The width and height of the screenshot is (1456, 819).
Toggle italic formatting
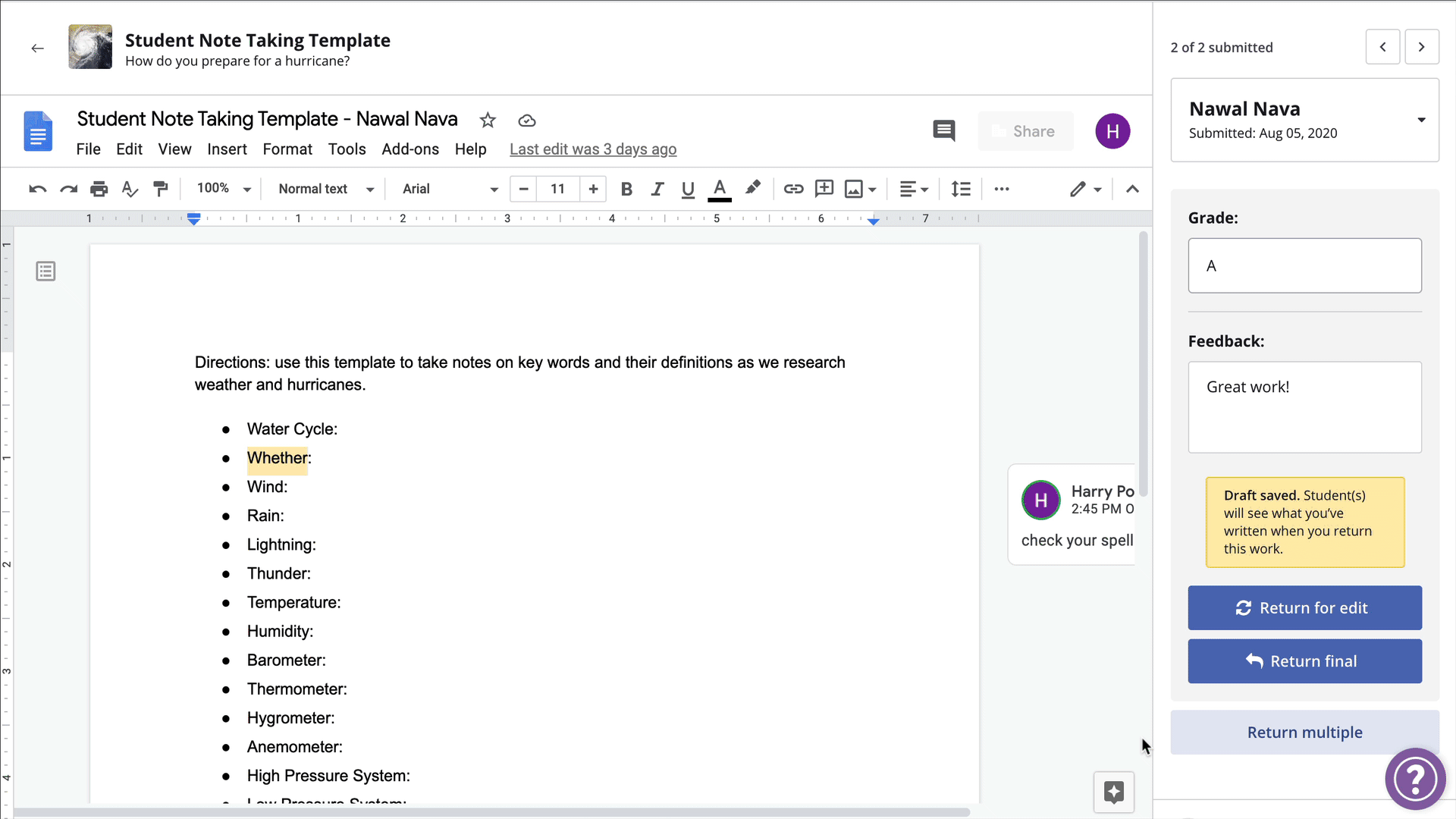point(657,189)
